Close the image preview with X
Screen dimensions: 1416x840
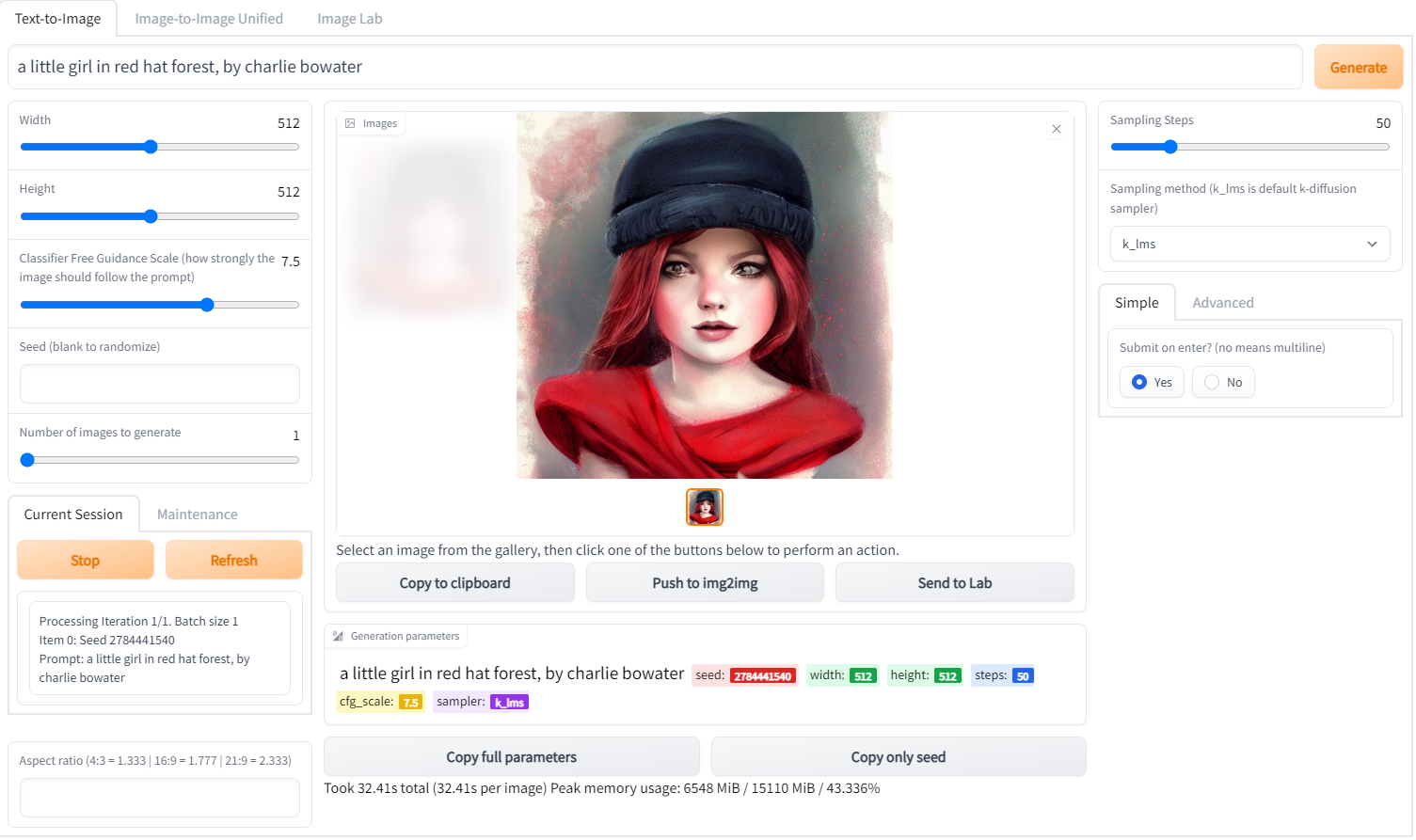[1057, 129]
